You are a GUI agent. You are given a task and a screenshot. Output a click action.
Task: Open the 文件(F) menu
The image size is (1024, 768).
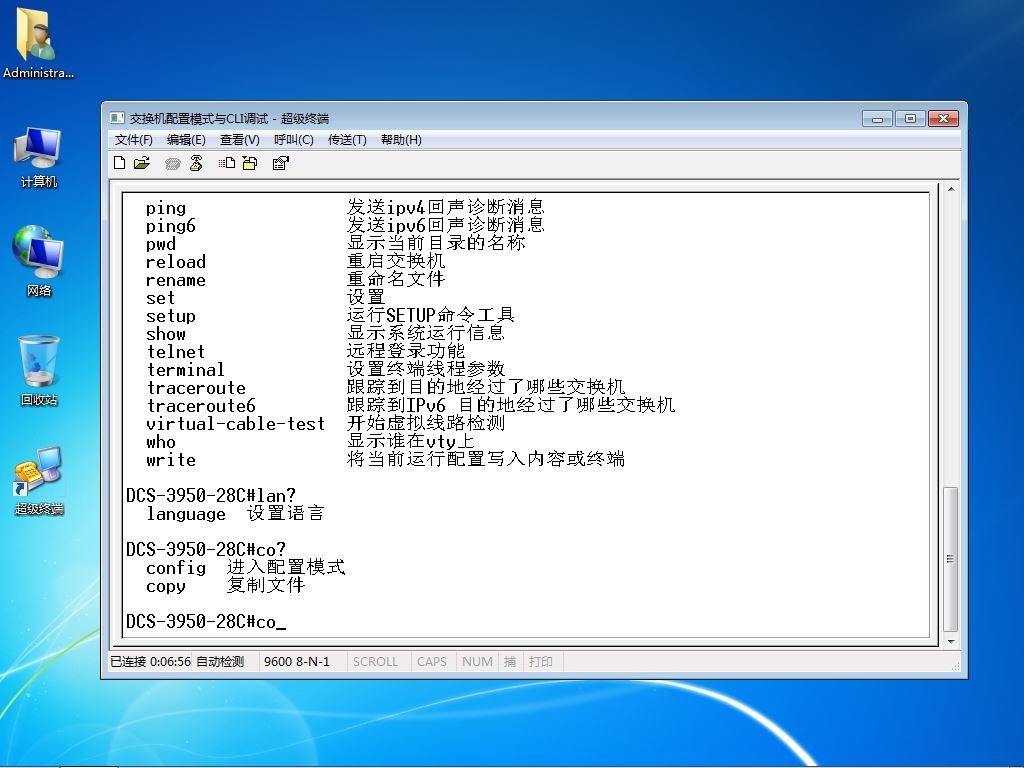coord(134,140)
